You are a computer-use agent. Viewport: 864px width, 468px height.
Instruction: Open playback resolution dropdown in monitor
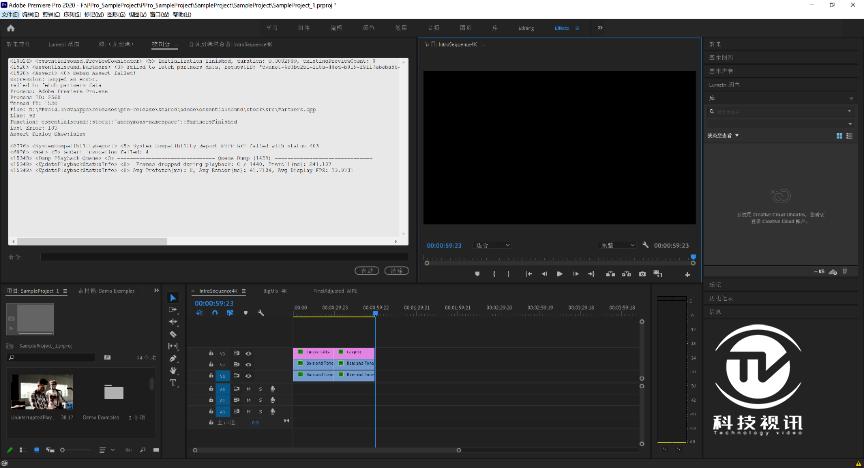pyautogui.click(x=617, y=245)
